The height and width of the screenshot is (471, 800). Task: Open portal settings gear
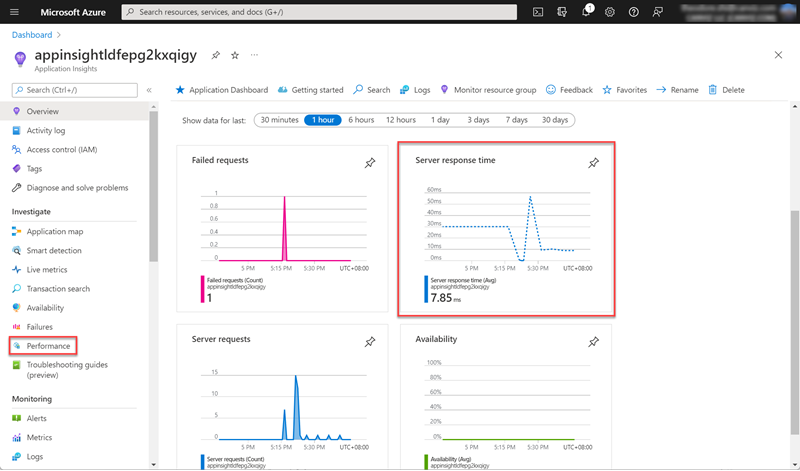tap(610, 12)
